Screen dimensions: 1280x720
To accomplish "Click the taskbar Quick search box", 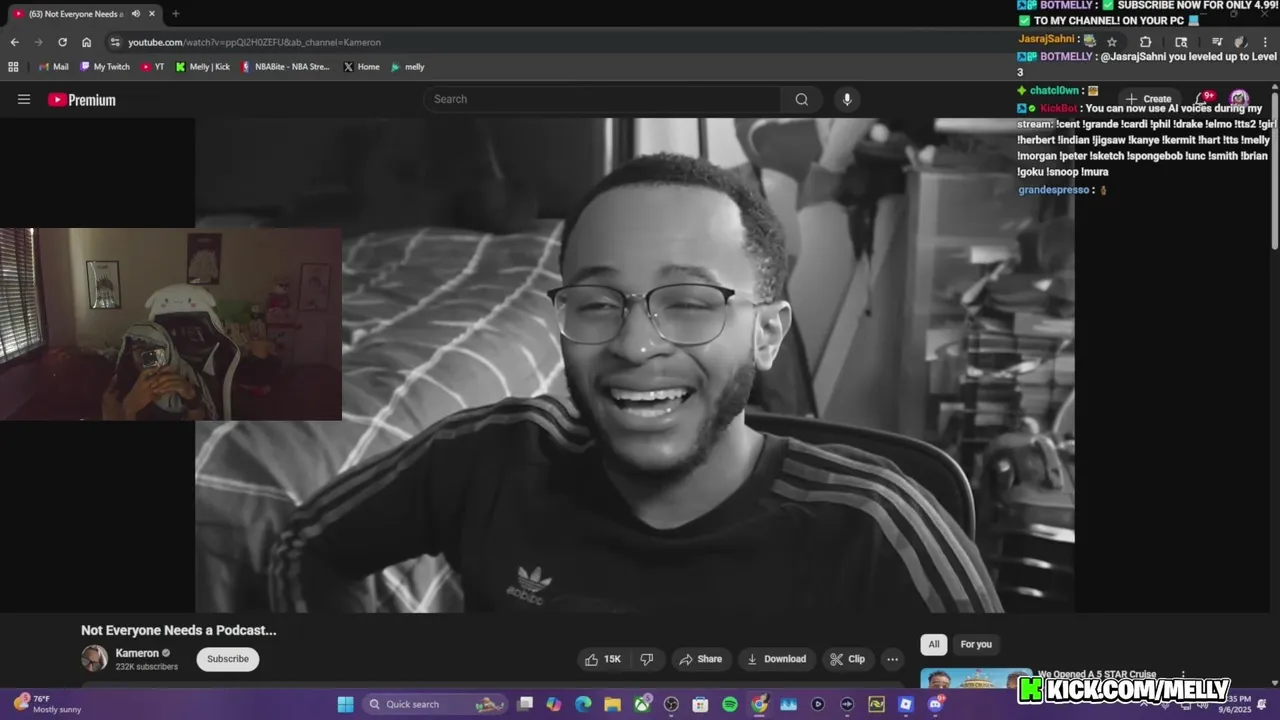I will (x=435, y=704).
